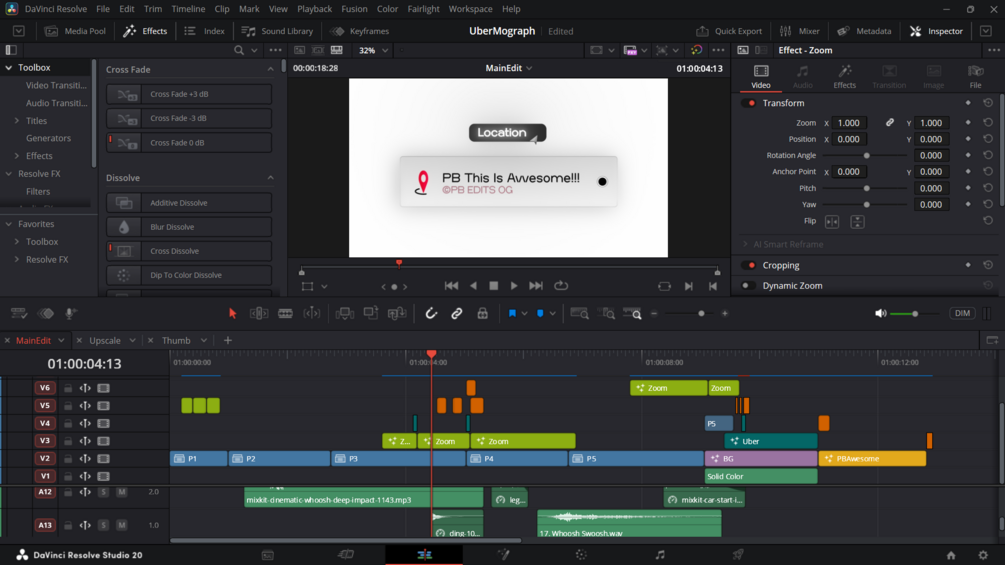Toggle the Transform enable switch
Screen dimensions: 1005x565
[x=749, y=103]
